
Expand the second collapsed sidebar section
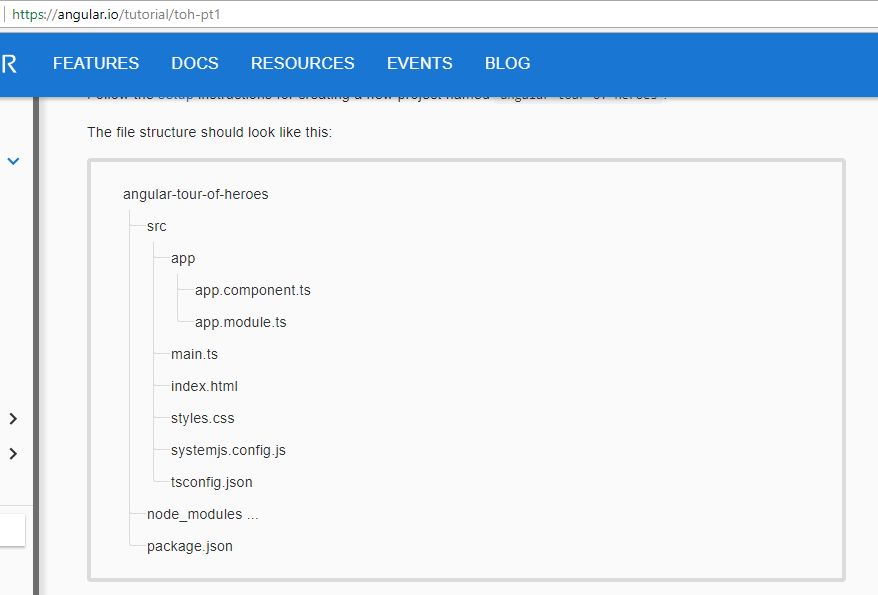pyautogui.click(x=13, y=453)
